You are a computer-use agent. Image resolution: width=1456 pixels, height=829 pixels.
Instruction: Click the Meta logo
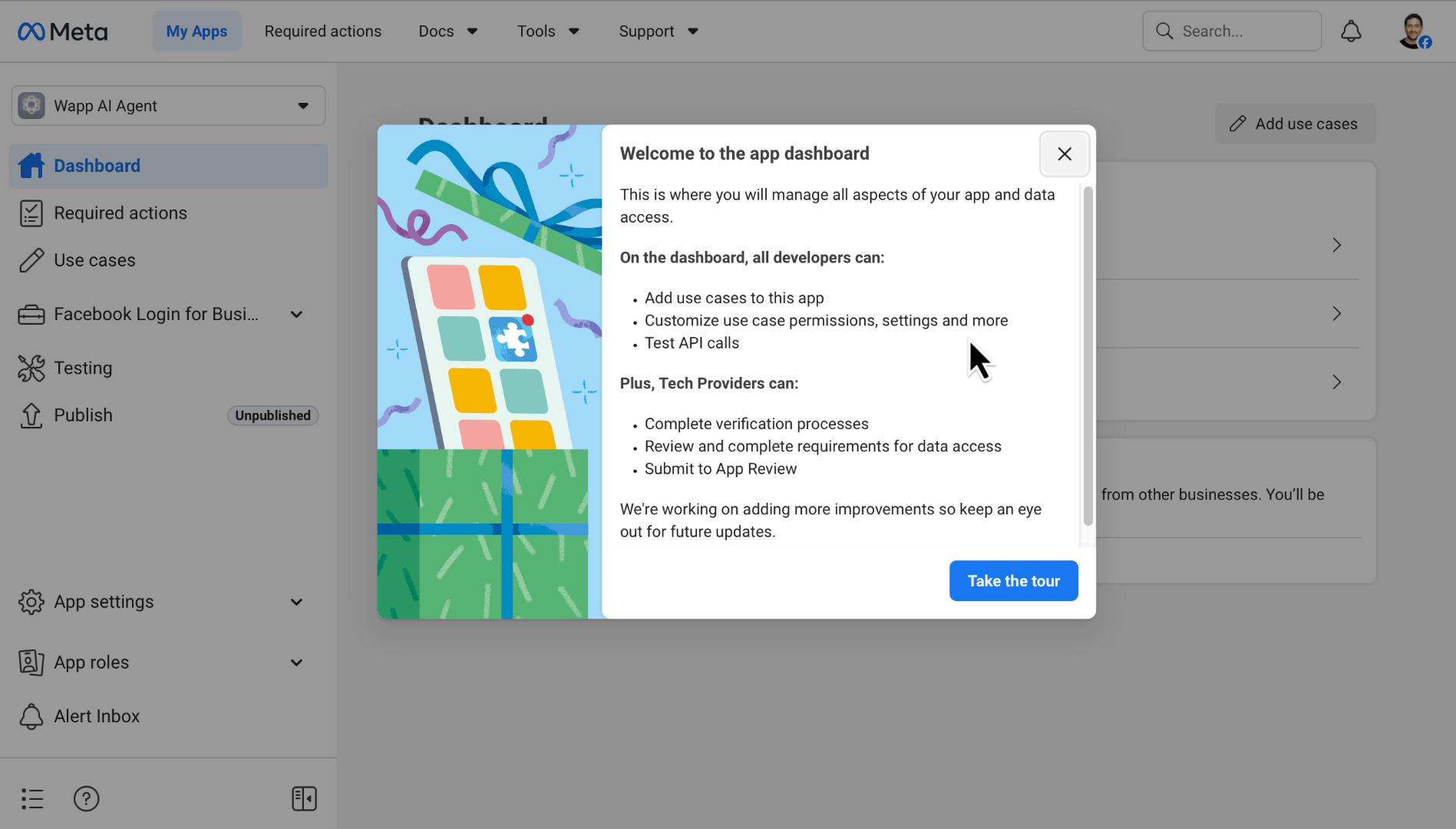pyautogui.click(x=62, y=31)
